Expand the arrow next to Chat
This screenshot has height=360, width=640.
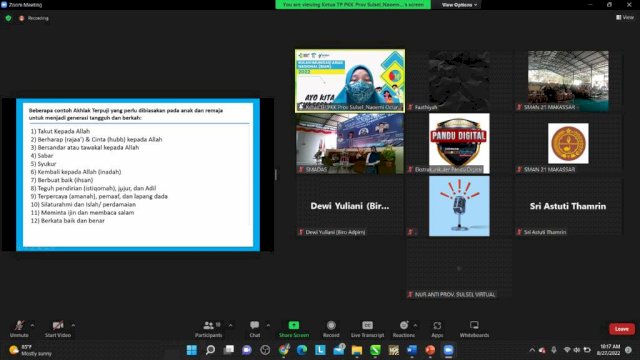pyautogui.click(x=268, y=326)
